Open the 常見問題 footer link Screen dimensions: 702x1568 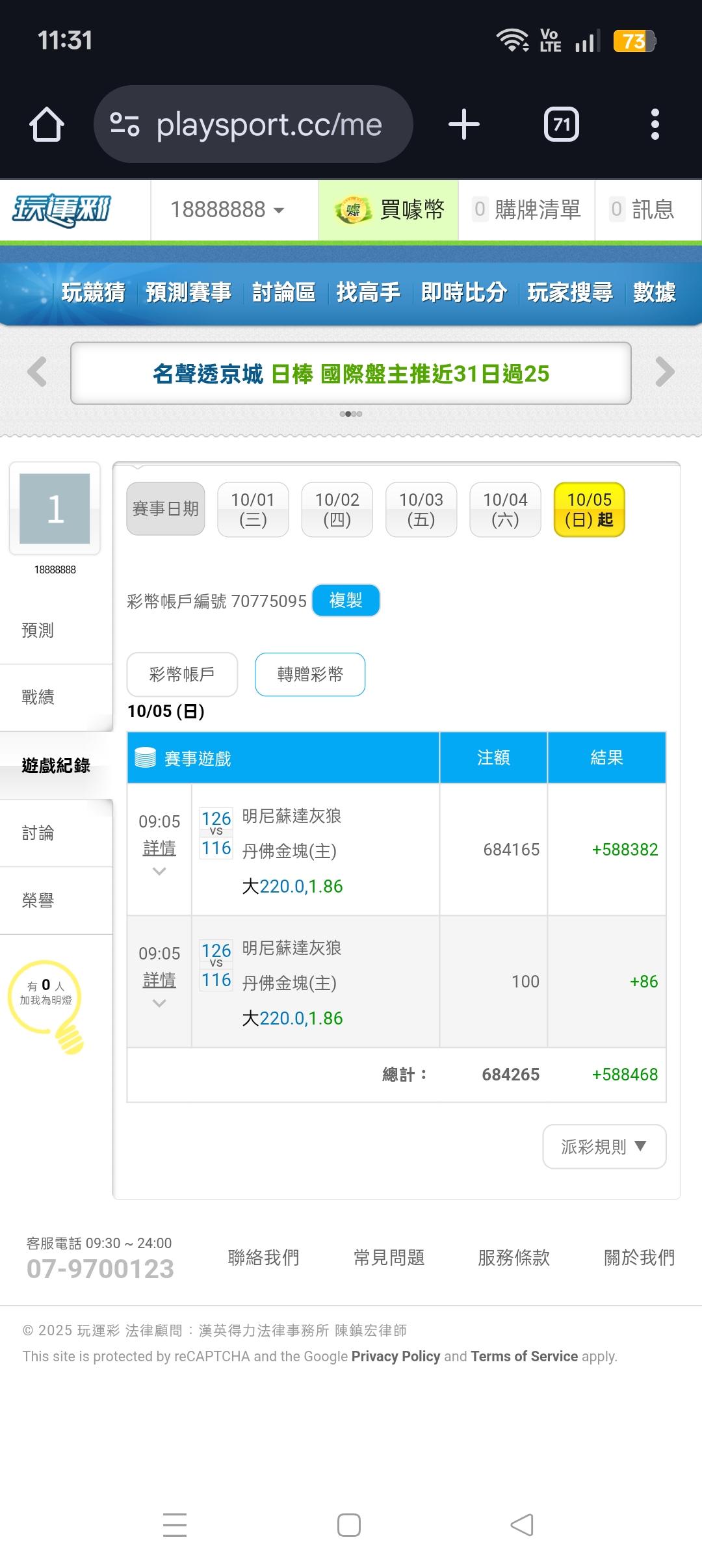[389, 1257]
